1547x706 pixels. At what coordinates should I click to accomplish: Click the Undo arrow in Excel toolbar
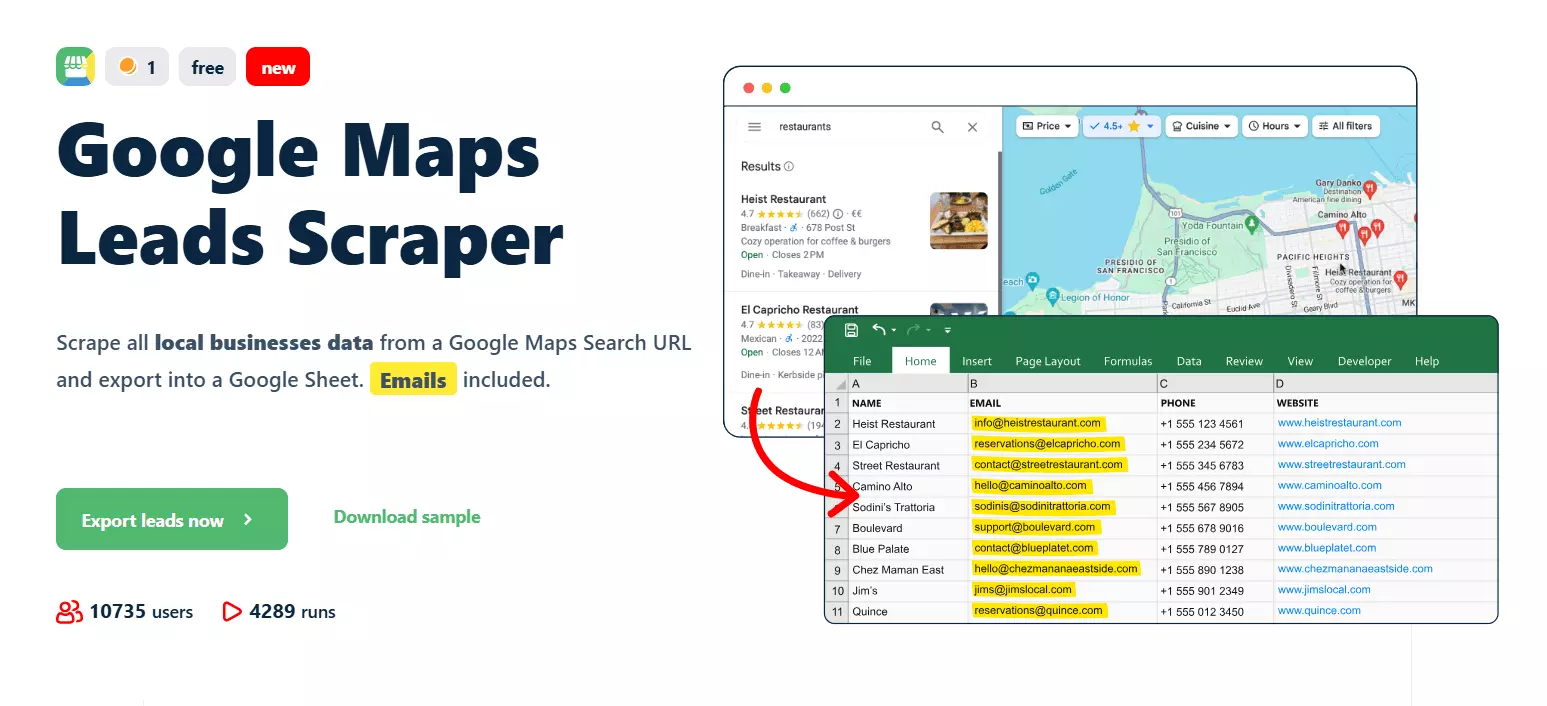pos(879,330)
